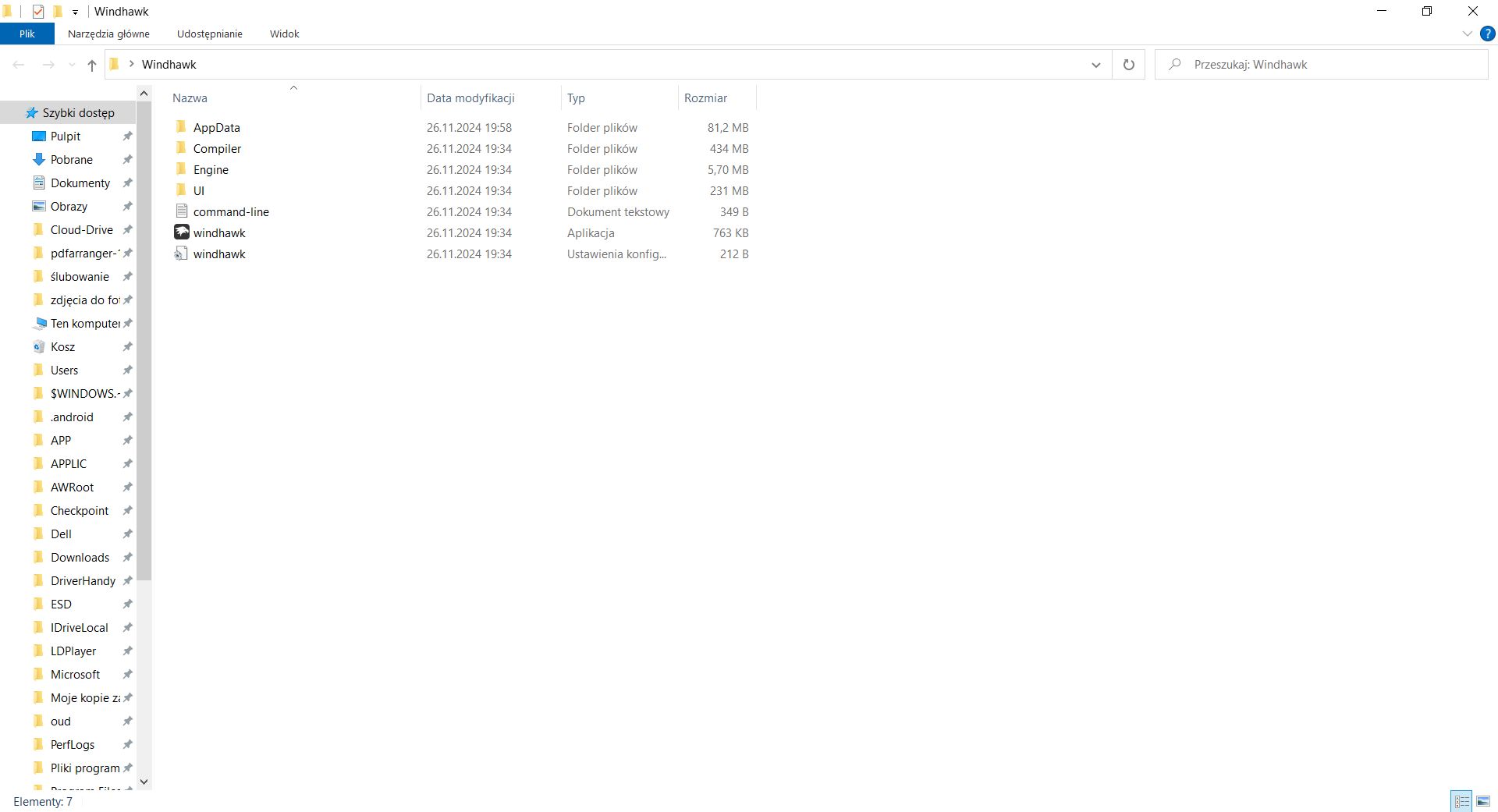Click the Elementy: 7 status bar text
The image size is (1498, 812).
tap(43, 801)
